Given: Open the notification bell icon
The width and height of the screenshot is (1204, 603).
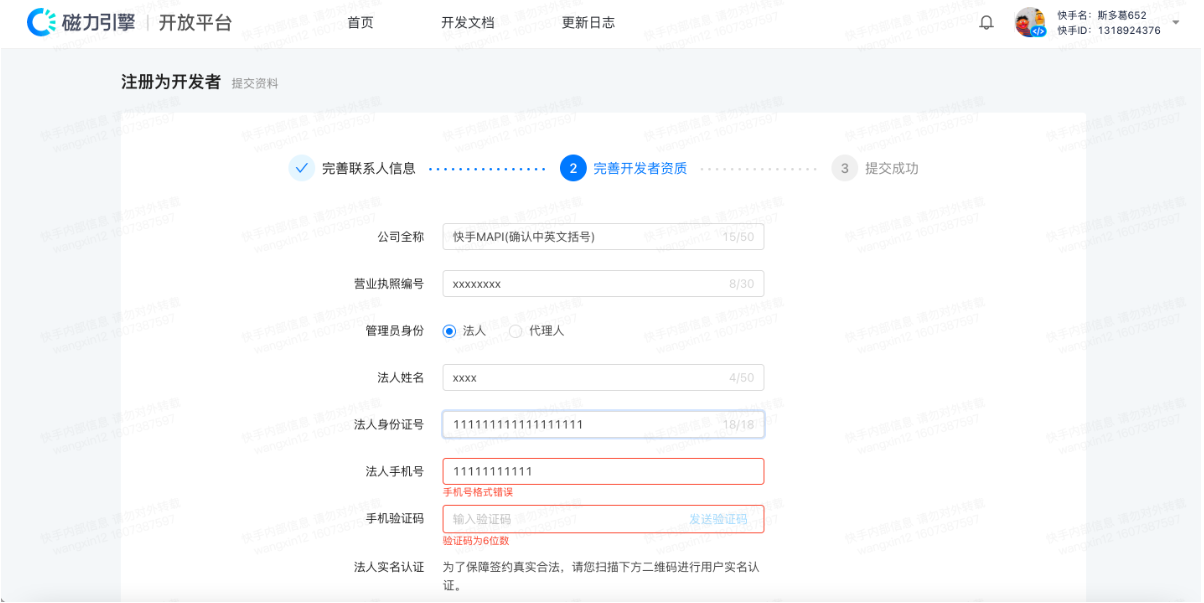Looking at the screenshot, I should [x=986, y=22].
